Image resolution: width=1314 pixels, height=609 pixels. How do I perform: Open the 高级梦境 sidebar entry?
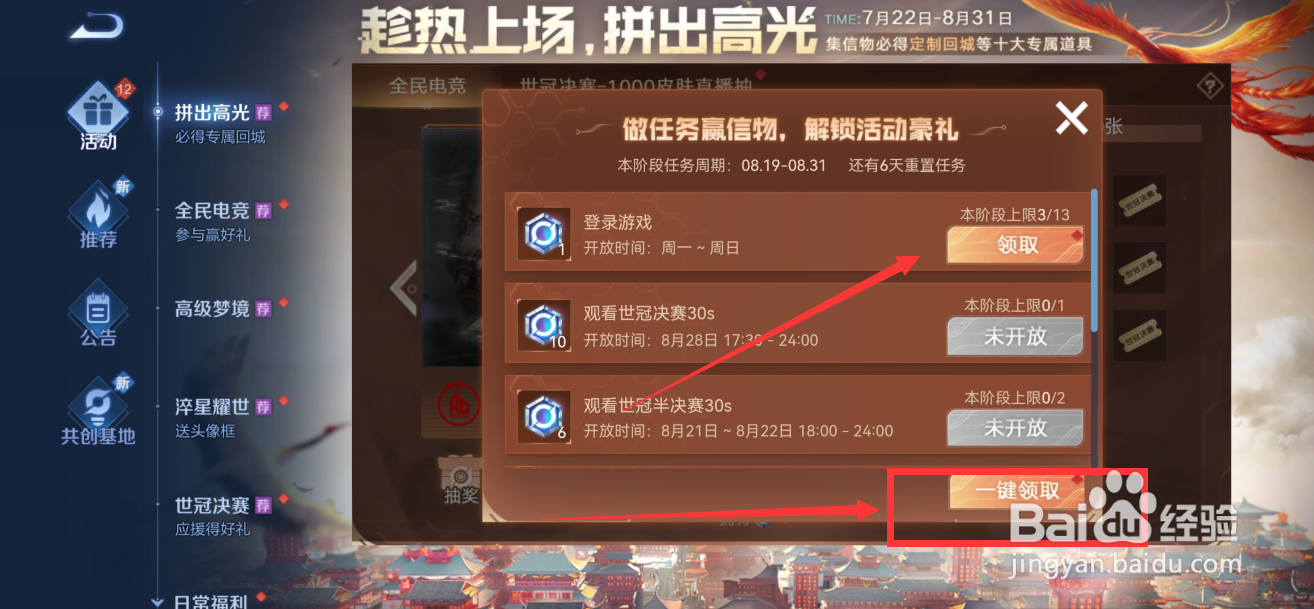click(212, 309)
